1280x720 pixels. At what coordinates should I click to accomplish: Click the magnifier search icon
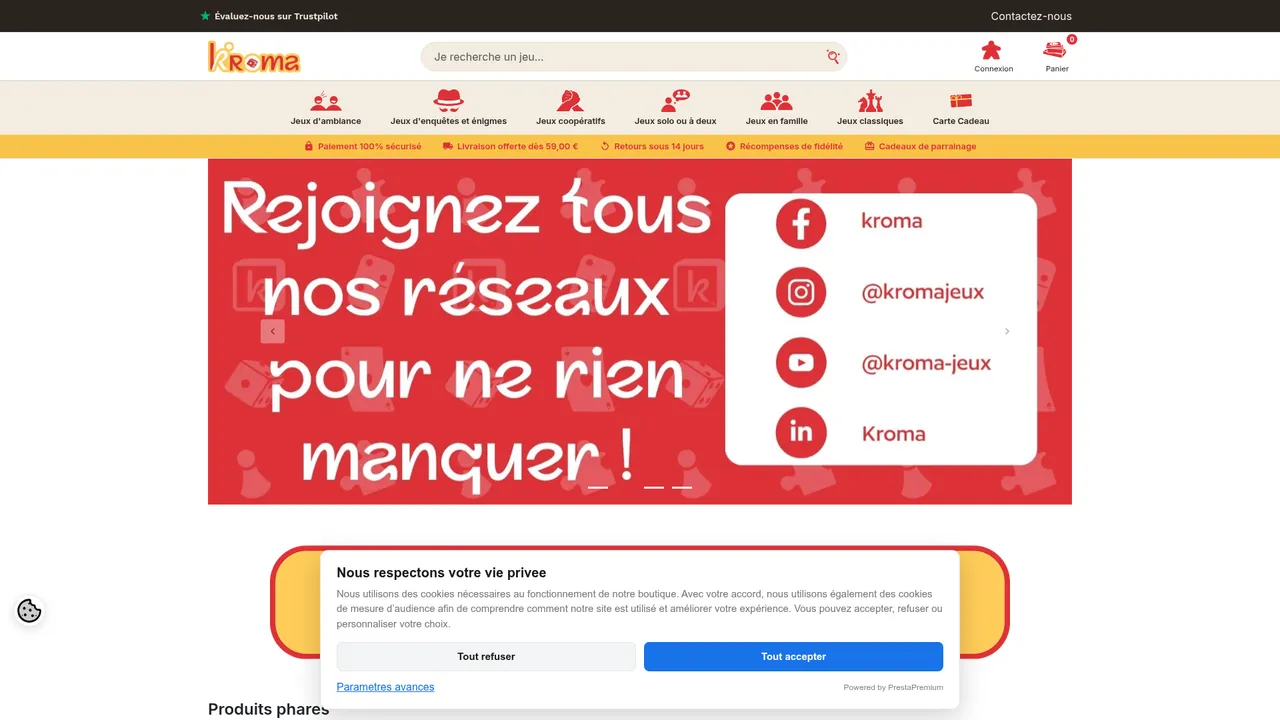pyautogui.click(x=833, y=57)
